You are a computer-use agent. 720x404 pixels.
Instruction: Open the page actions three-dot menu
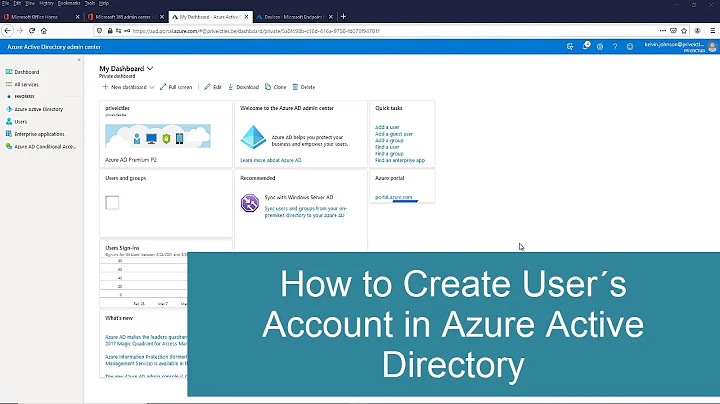(663, 31)
